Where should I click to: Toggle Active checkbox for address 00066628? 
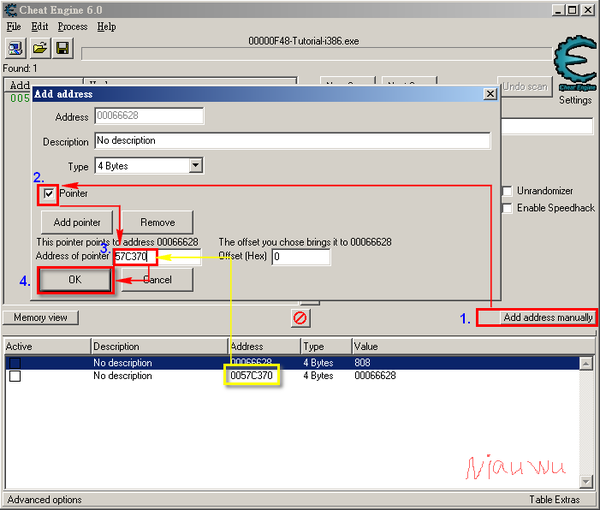(15, 363)
